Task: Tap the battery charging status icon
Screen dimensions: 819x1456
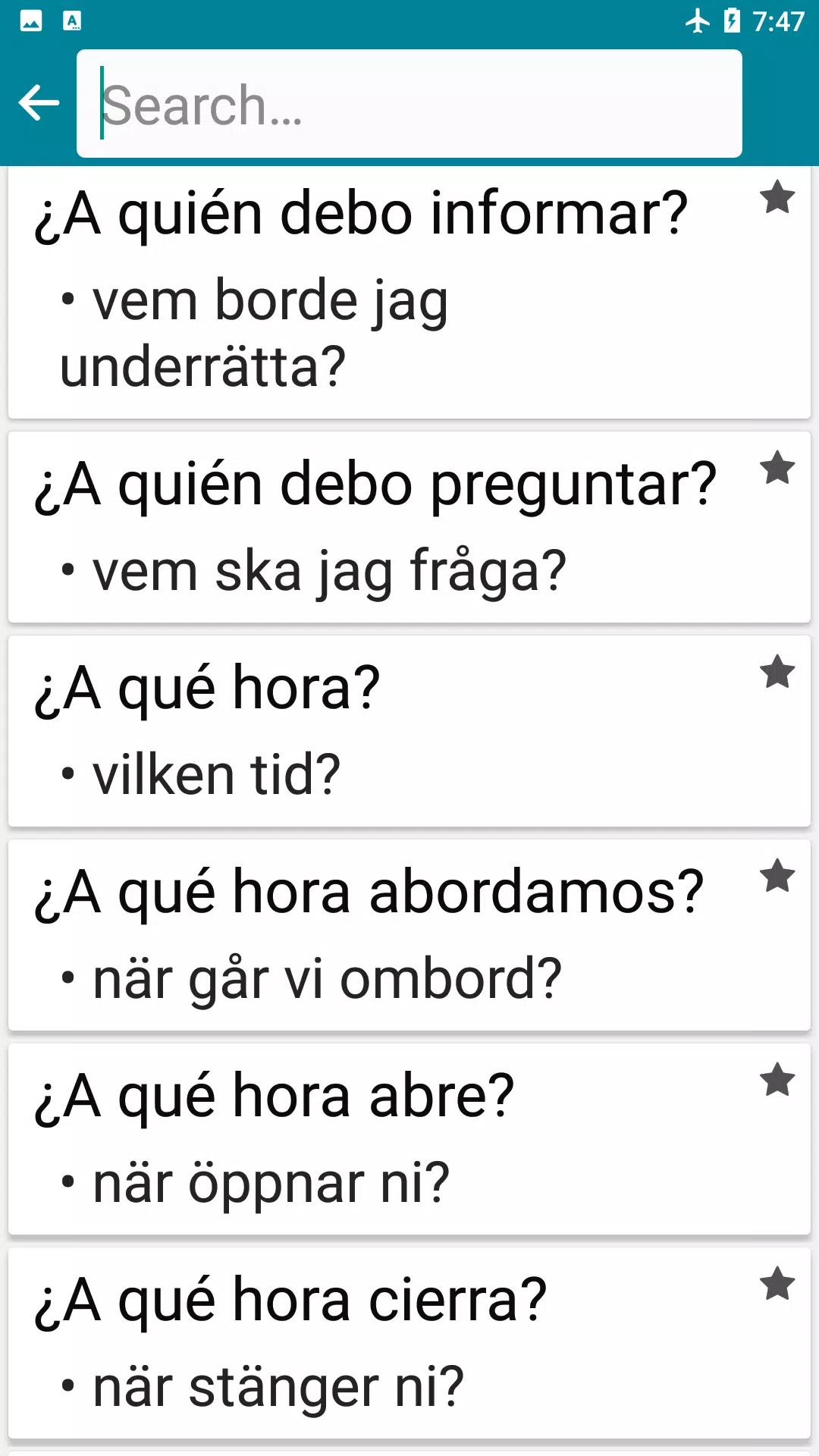Action: pos(732,21)
